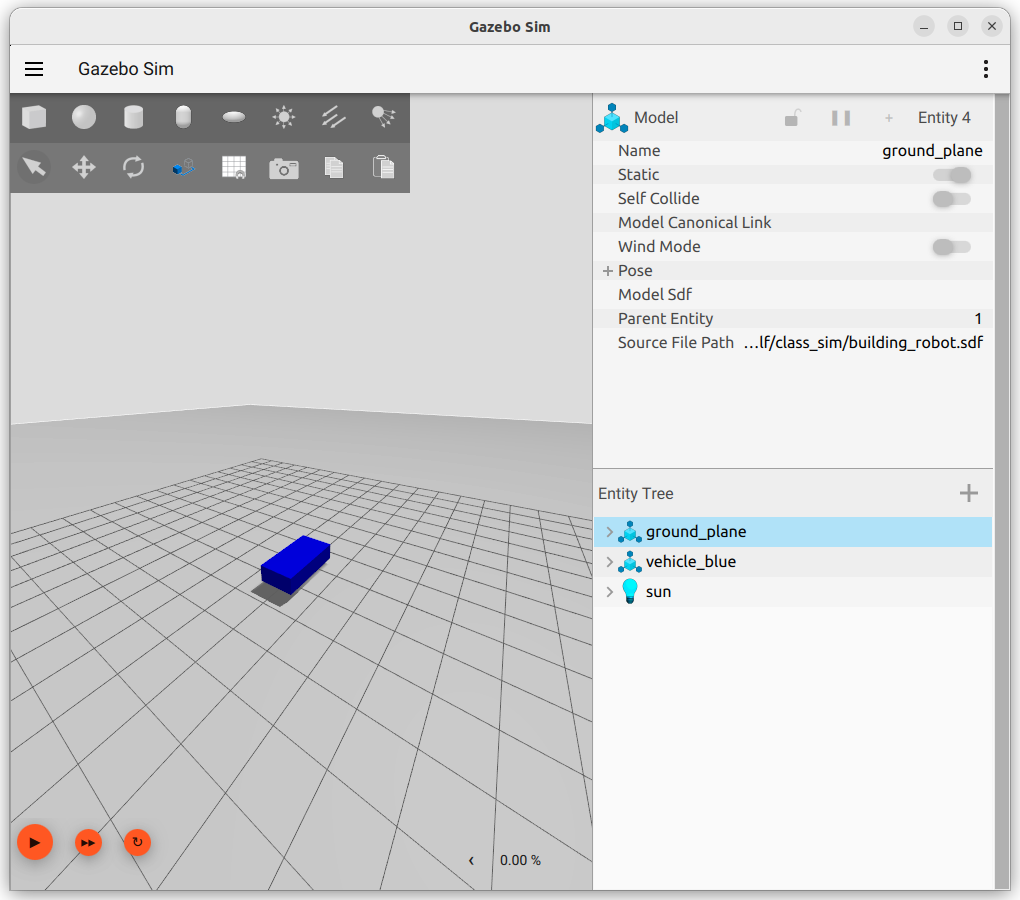Toggle the Static switch

point(951,175)
